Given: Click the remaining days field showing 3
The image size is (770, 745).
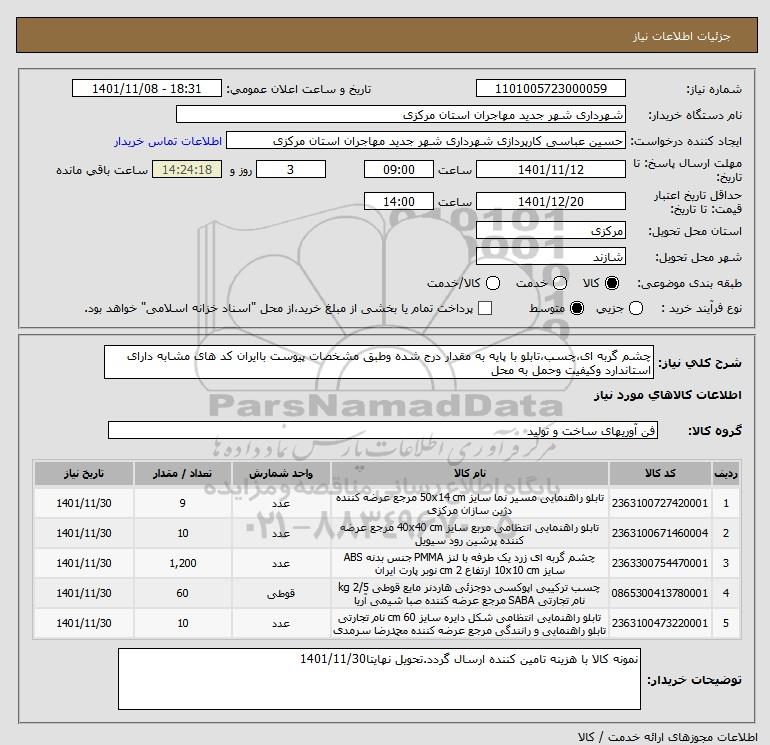Looking at the screenshot, I should coord(291,169).
